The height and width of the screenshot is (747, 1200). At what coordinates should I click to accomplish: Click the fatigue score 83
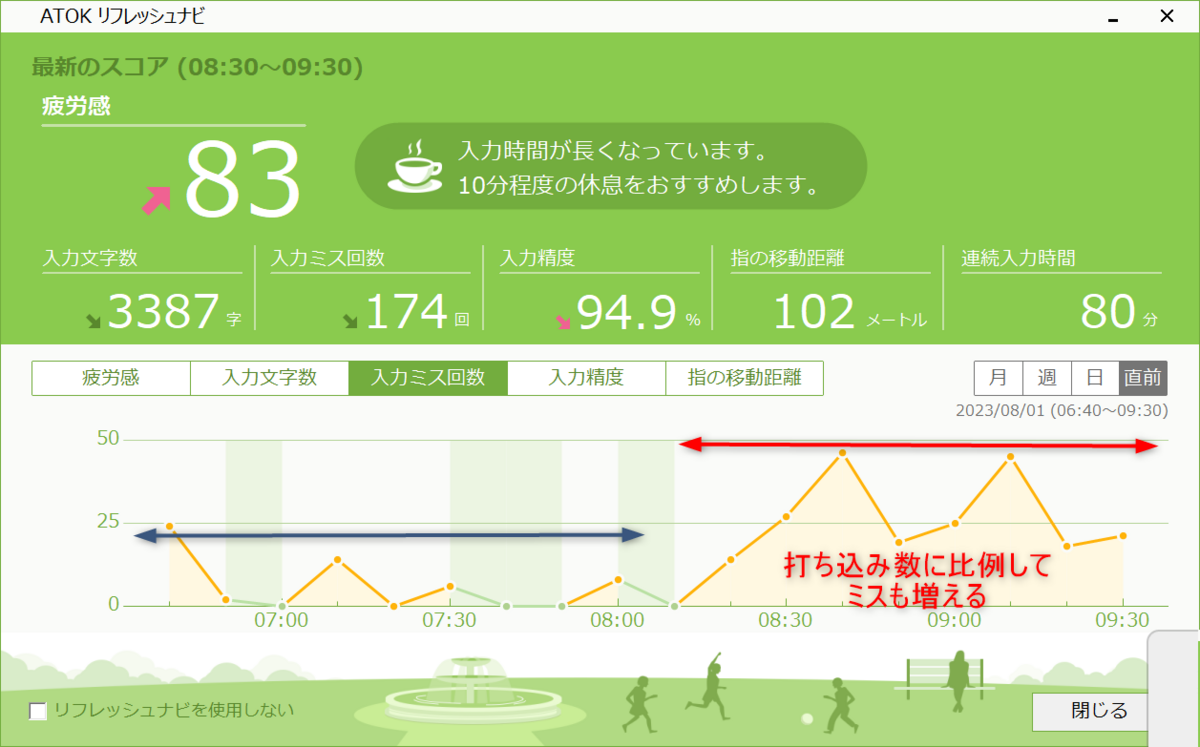click(x=242, y=178)
